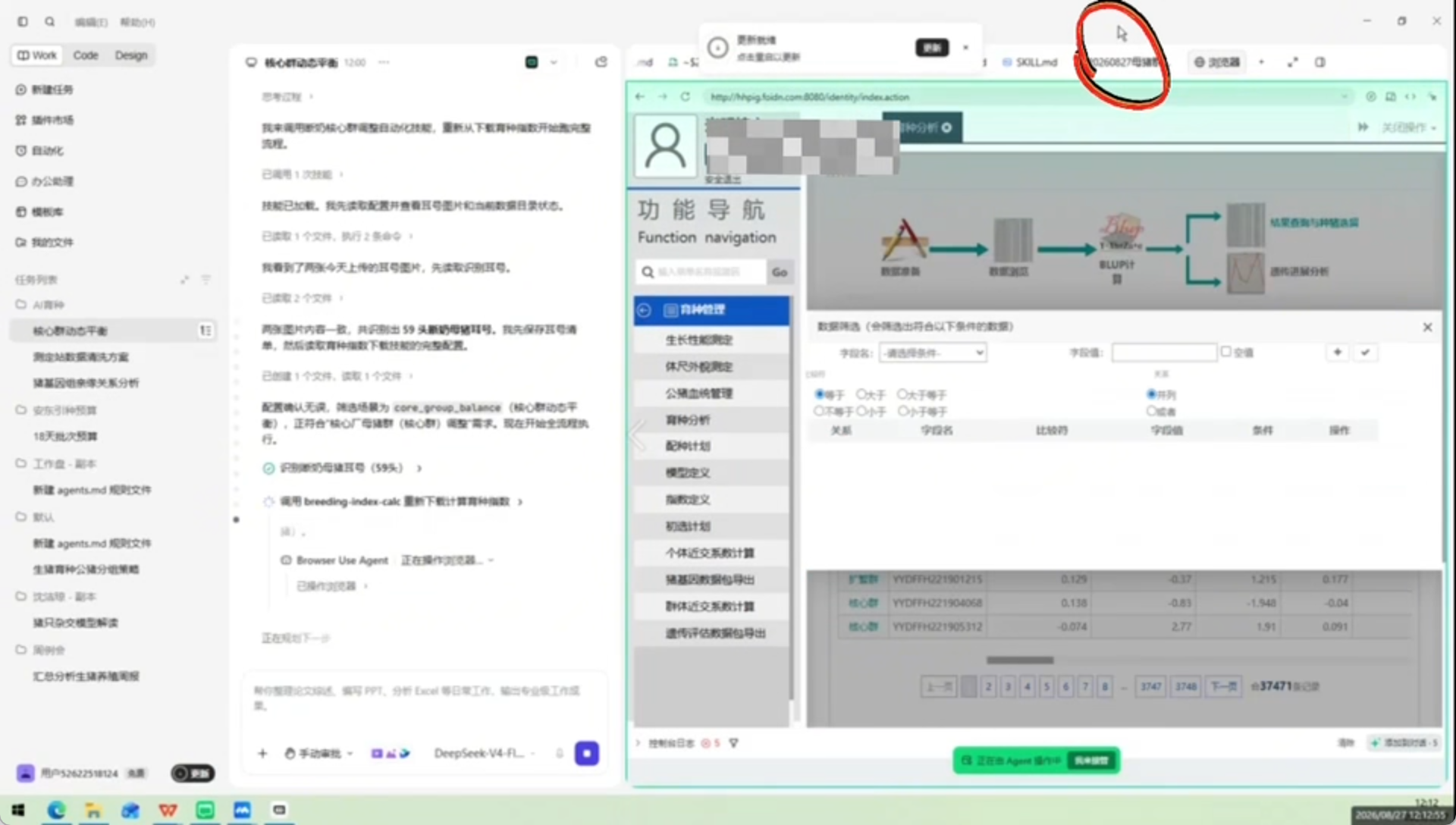Open Microsoft Edge from the taskbar

click(x=56, y=810)
